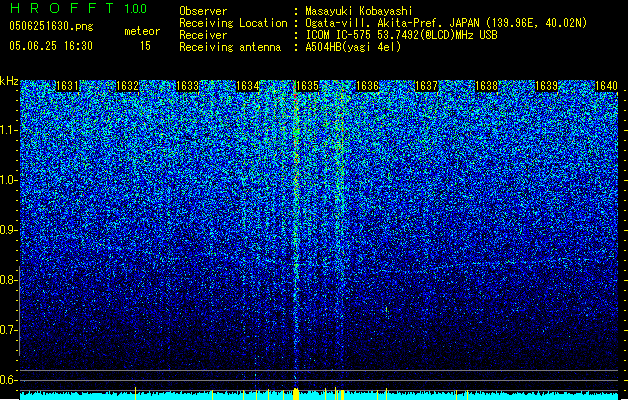Click the 0.6 kHz axis tick

pos(9,380)
